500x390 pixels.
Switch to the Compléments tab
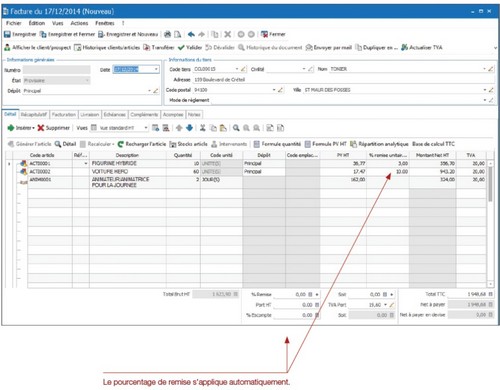[x=144, y=115]
